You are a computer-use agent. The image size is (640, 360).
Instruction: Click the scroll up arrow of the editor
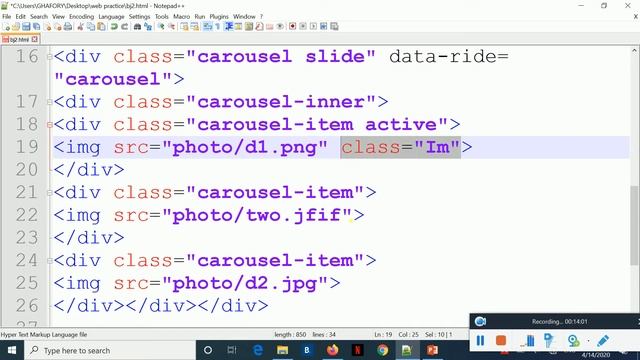click(635, 51)
